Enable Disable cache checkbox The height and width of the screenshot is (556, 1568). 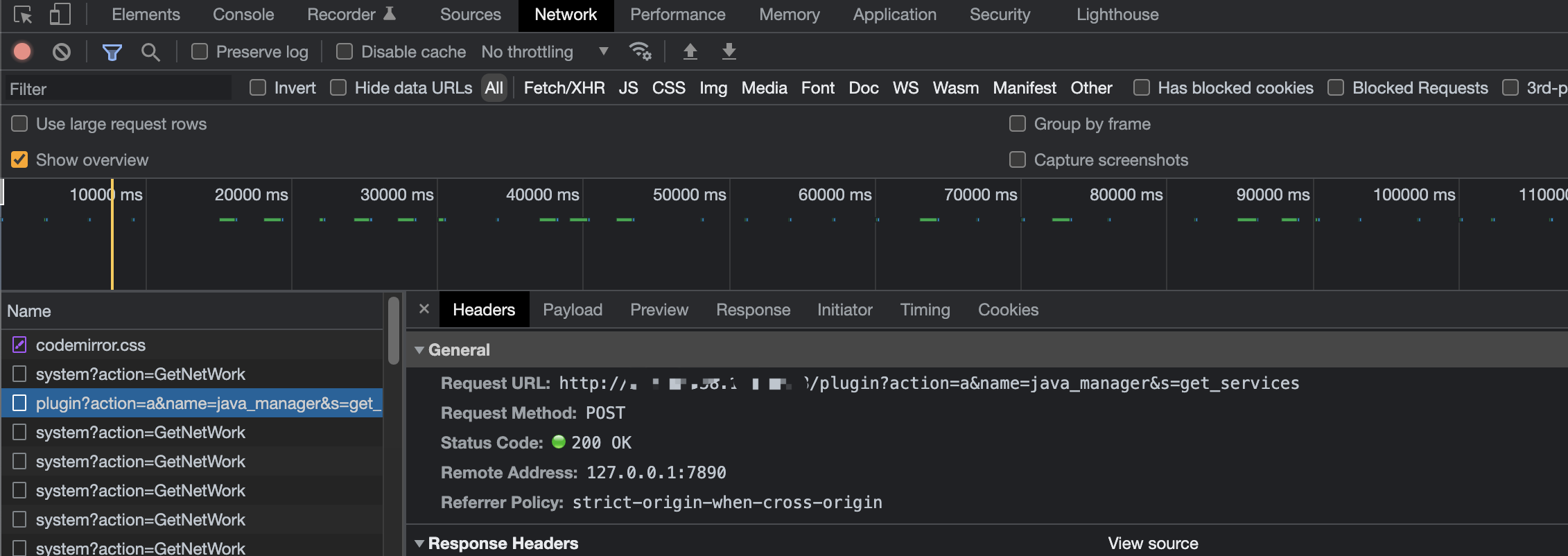[x=345, y=51]
